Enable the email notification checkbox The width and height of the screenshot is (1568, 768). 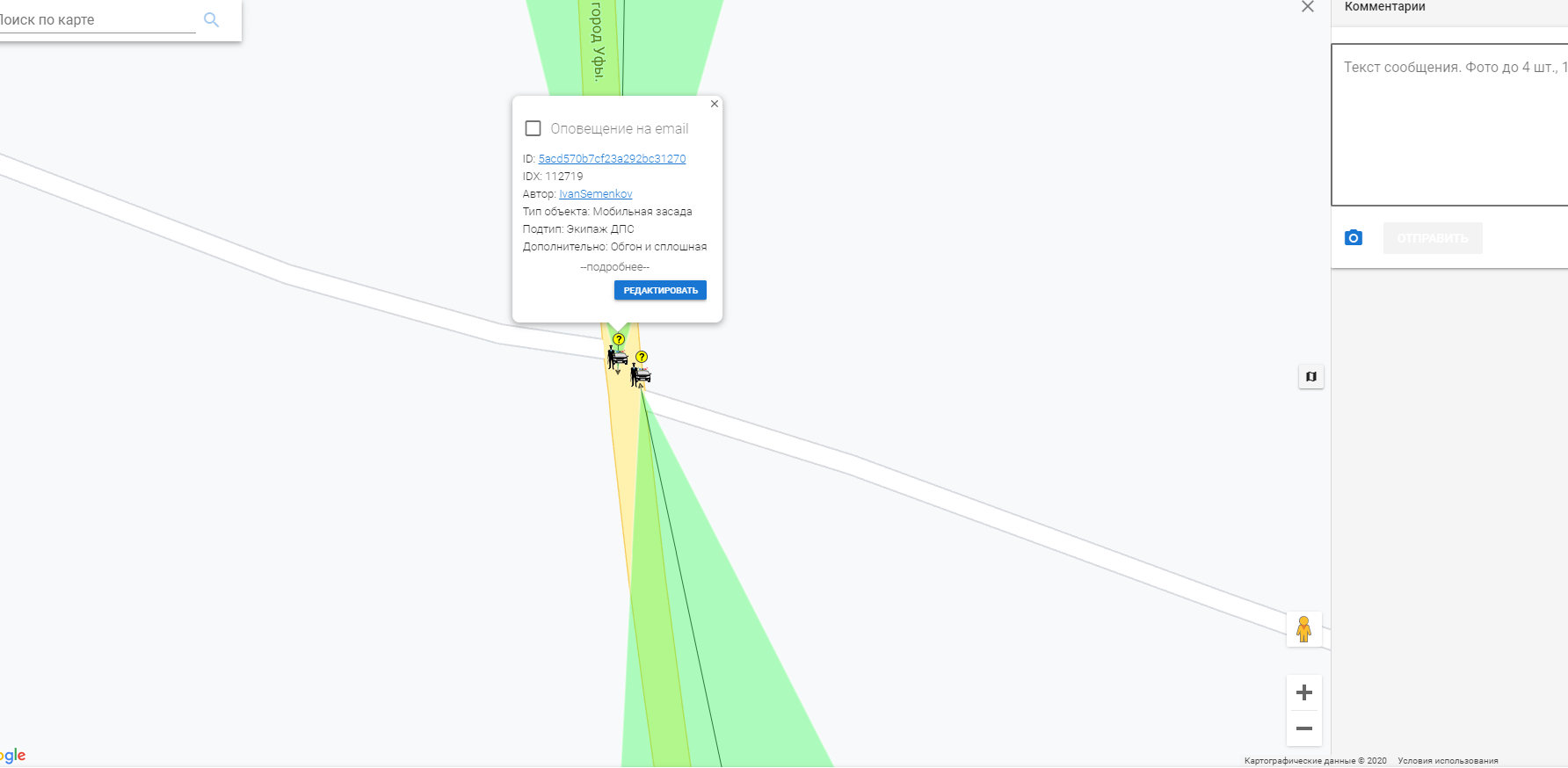pyautogui.click(x=533, y=128)
